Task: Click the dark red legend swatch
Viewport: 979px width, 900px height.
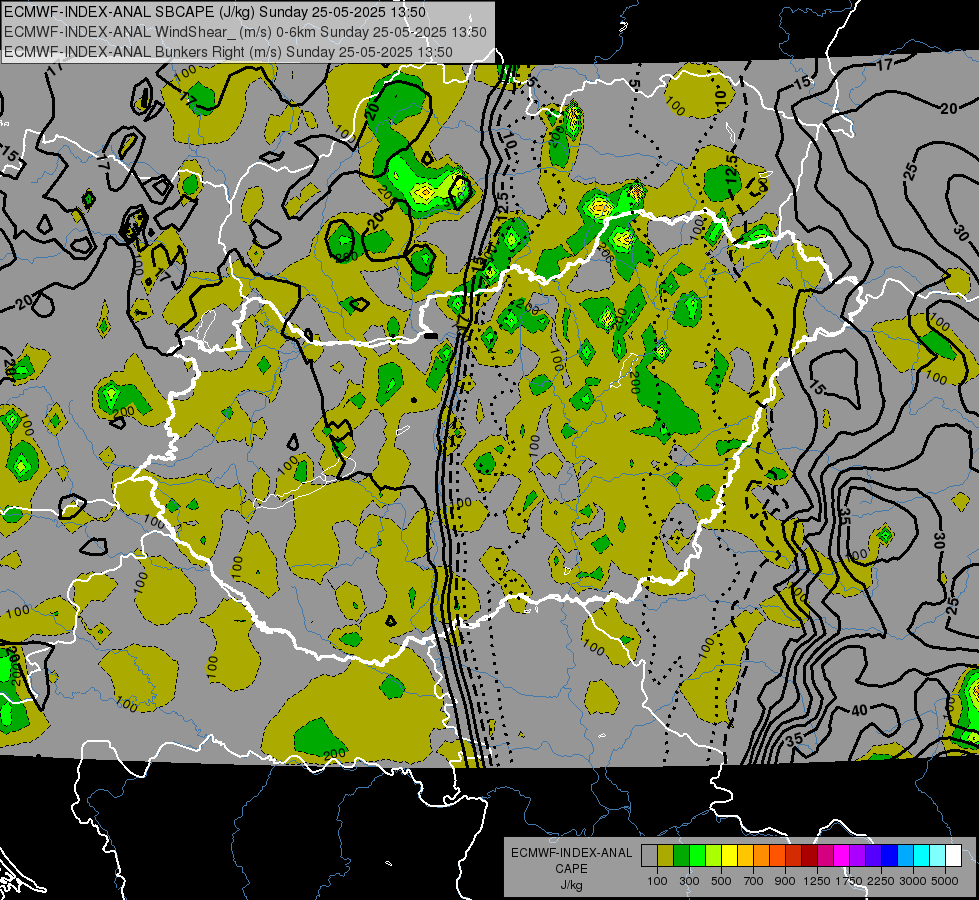Action: click(809, 856)
